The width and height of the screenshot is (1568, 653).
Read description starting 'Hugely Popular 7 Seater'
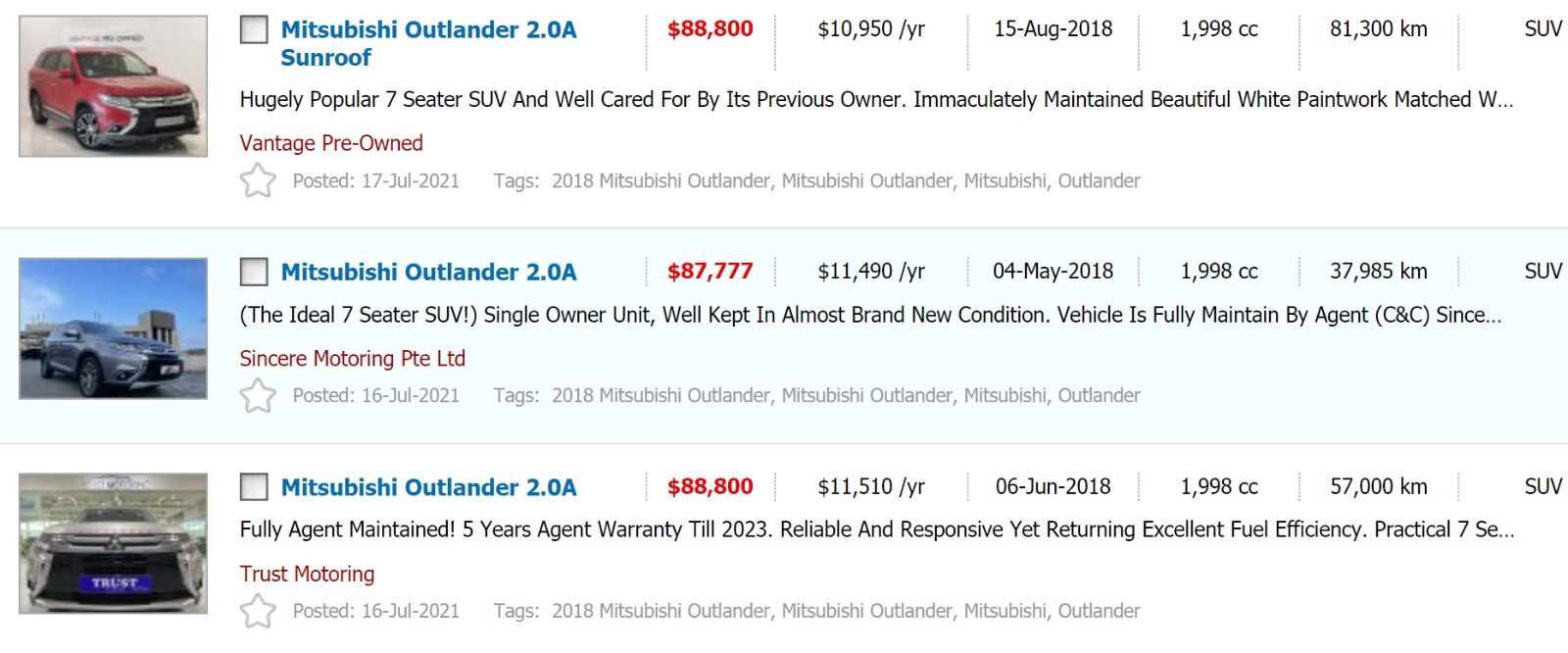coord(875,100)
